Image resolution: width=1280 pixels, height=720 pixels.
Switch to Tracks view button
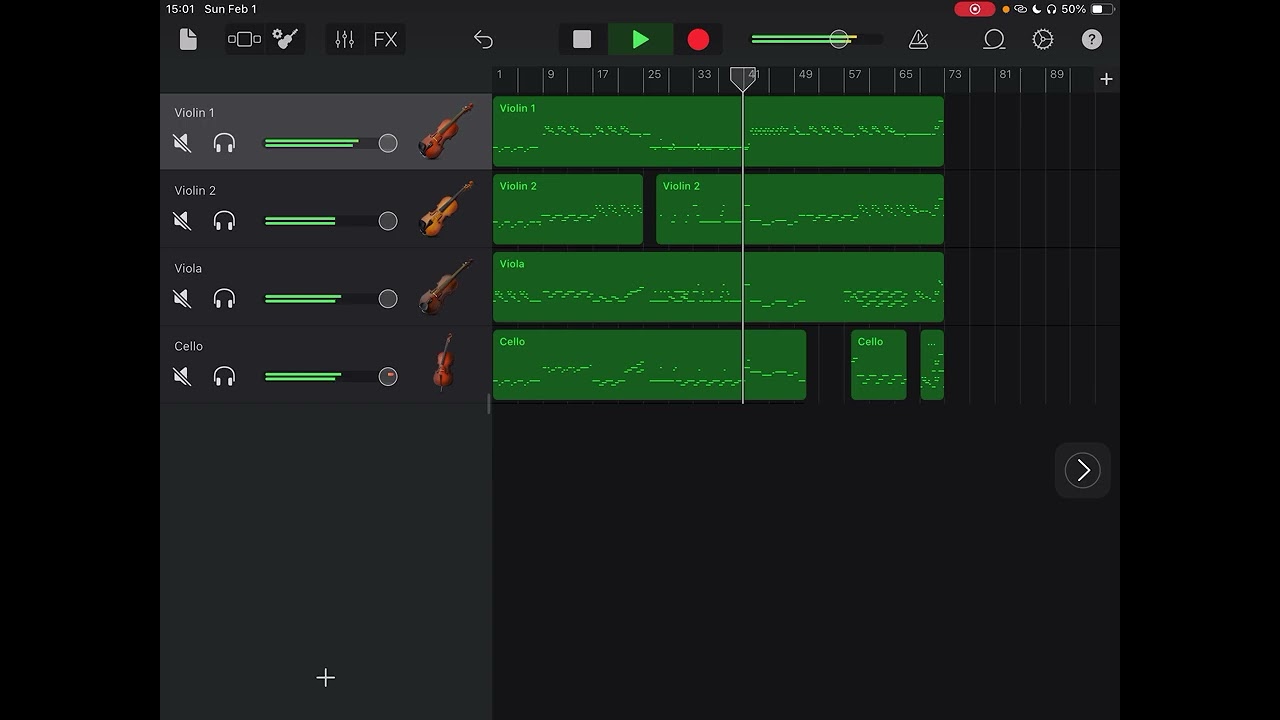point(244,39)
